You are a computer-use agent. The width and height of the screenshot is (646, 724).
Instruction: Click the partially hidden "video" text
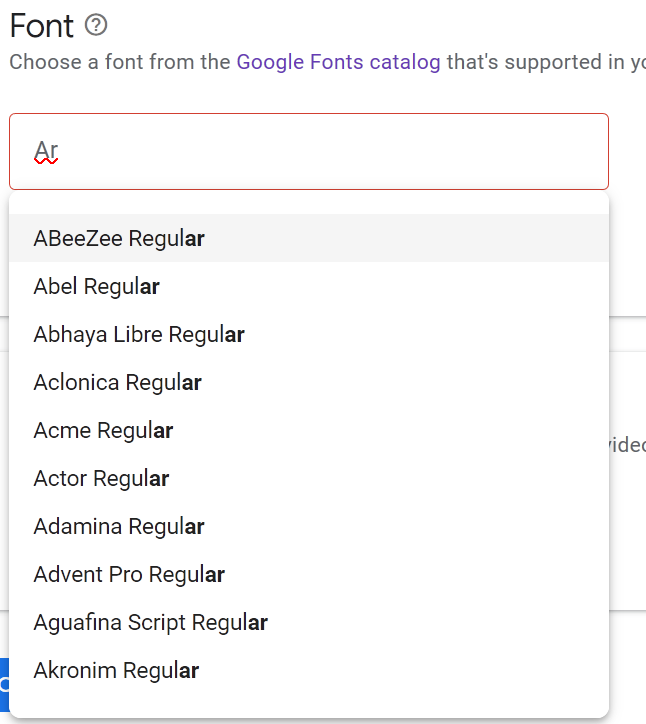point(627,445)
